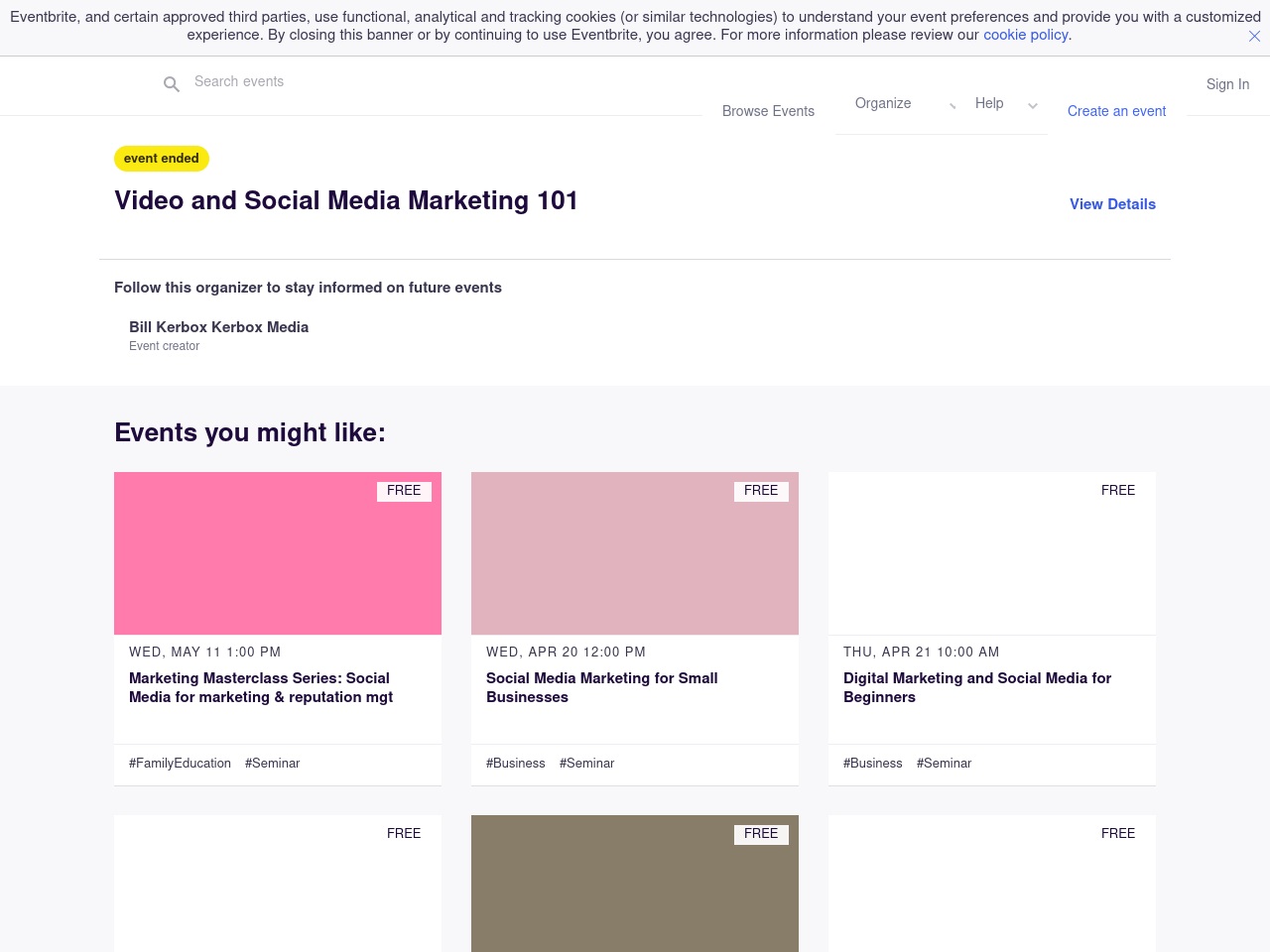Click the #FamilyEducation tag
This screenshot has height=952, width=1270.
tap(180, 764)
